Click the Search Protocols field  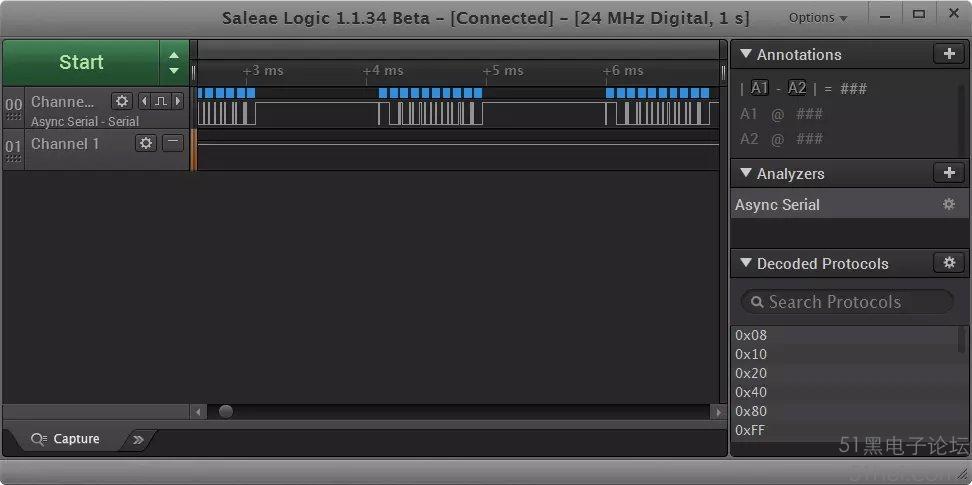point(847,302)
